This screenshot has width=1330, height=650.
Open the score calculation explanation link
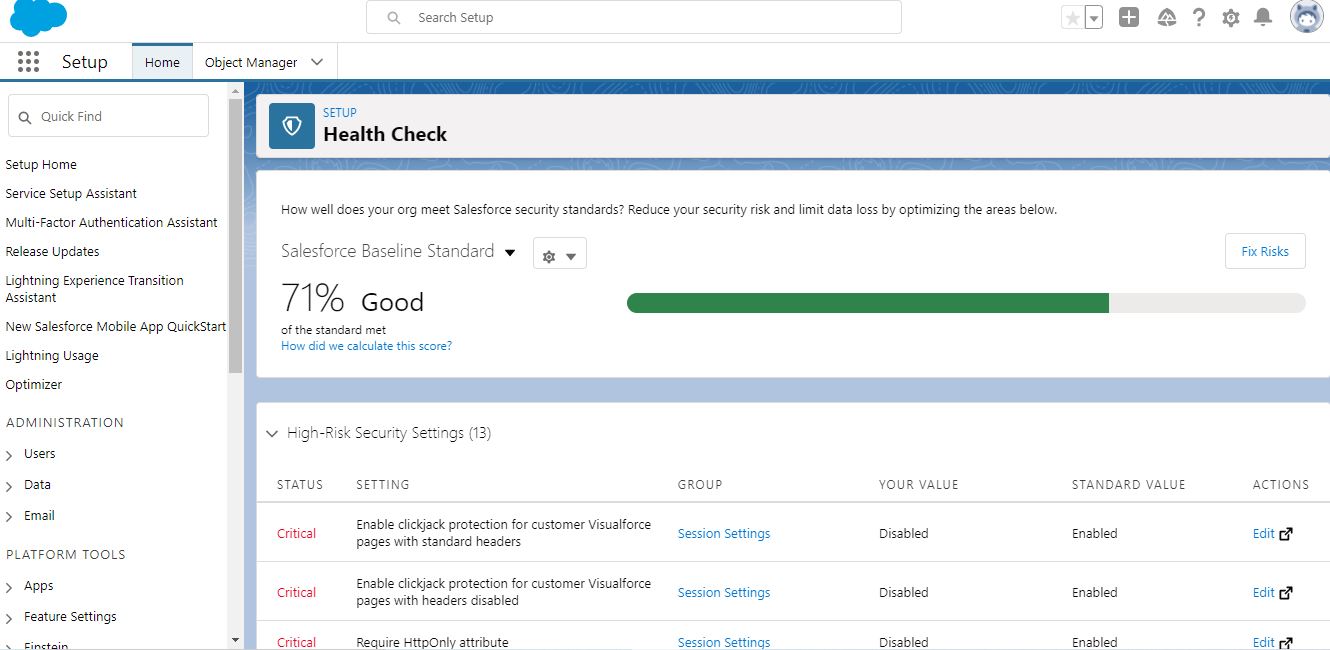click(x=365, y=345)
